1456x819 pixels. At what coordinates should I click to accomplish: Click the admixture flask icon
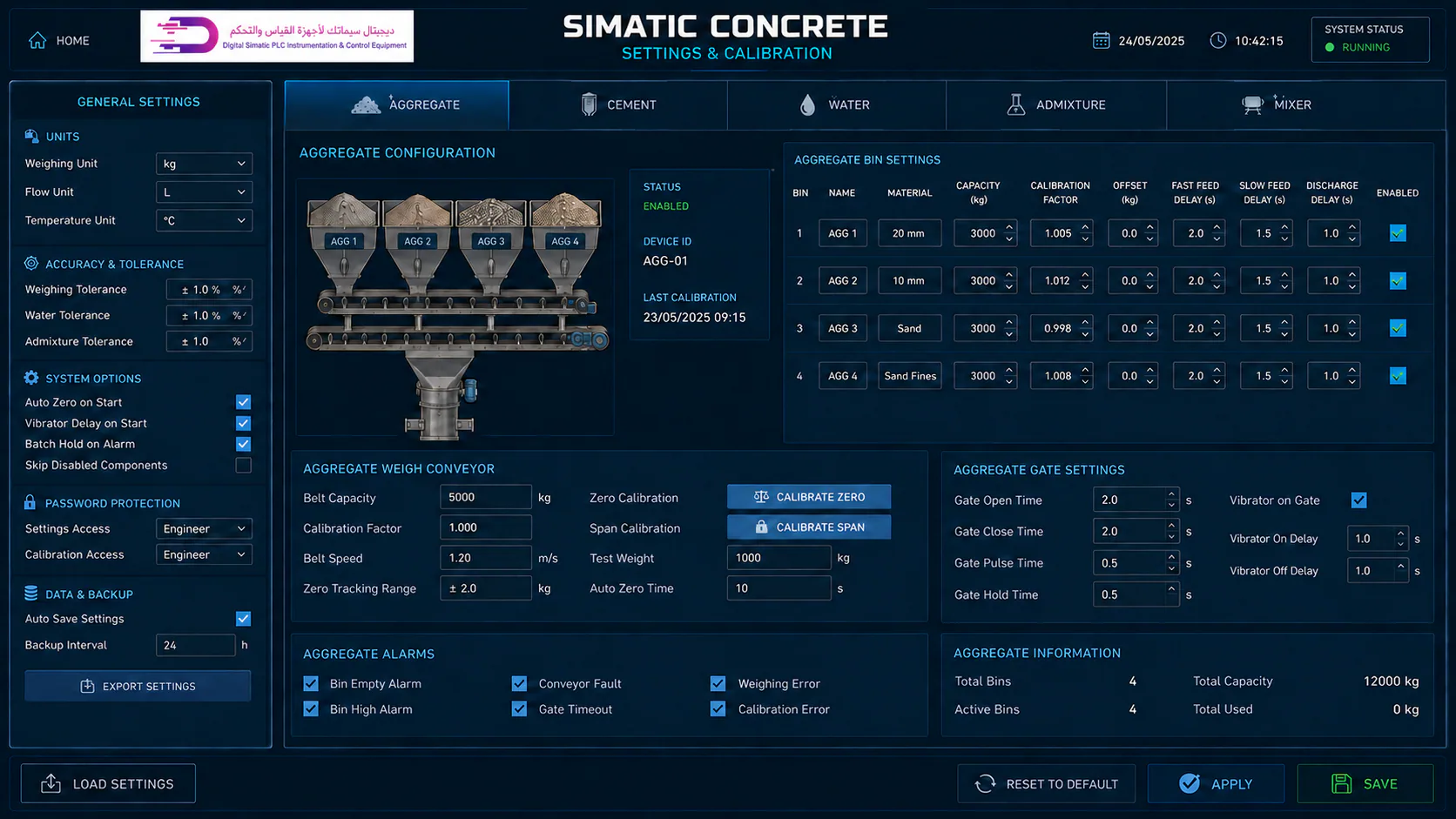(1015, 104)
